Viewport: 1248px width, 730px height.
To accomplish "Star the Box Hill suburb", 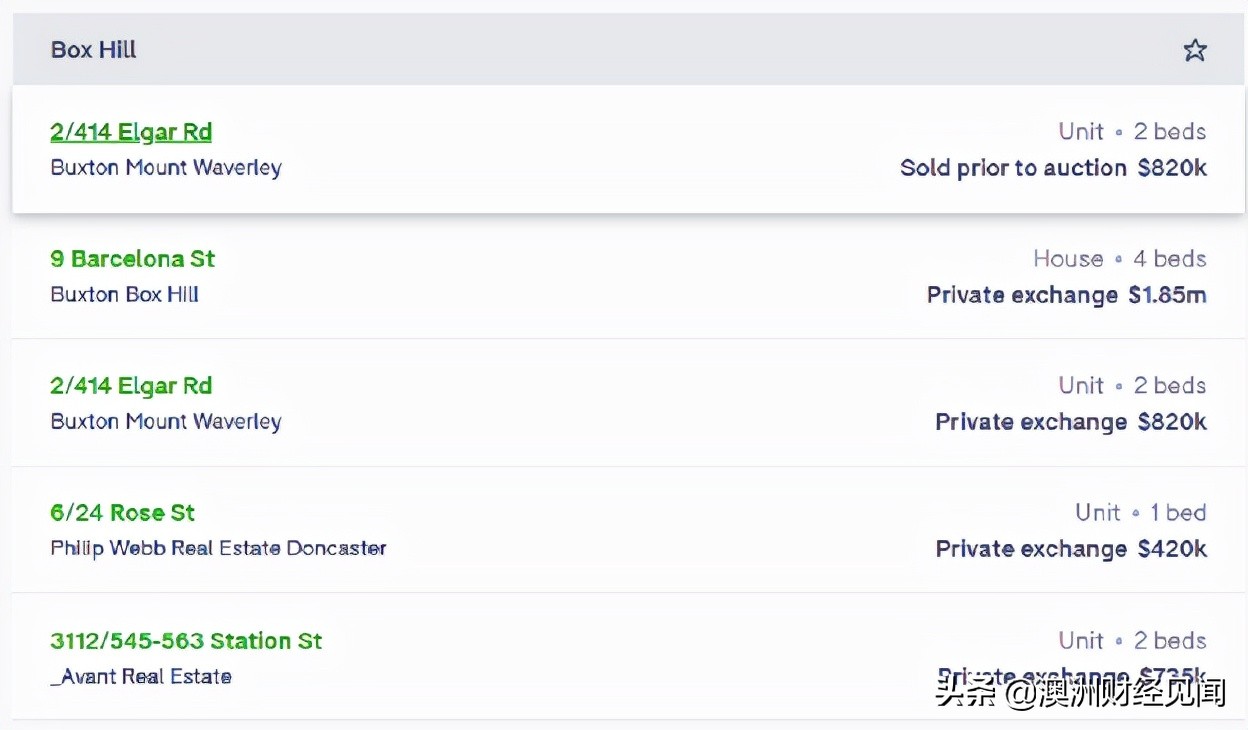I will [x=1195, y=50].
